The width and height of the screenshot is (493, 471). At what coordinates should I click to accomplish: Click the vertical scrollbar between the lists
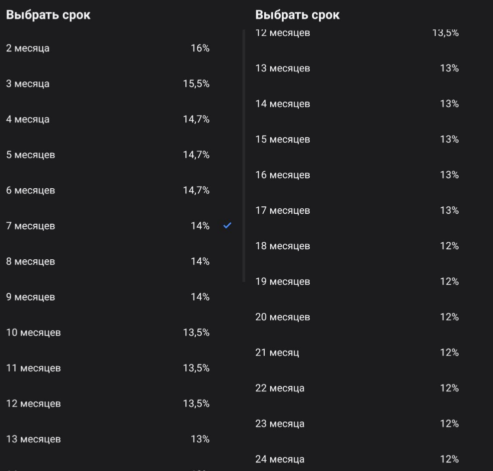pyautogui.click(x=244, y=156)
